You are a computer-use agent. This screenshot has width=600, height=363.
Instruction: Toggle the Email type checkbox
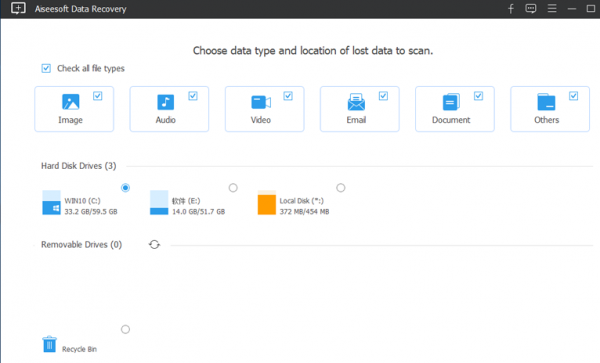383,96
